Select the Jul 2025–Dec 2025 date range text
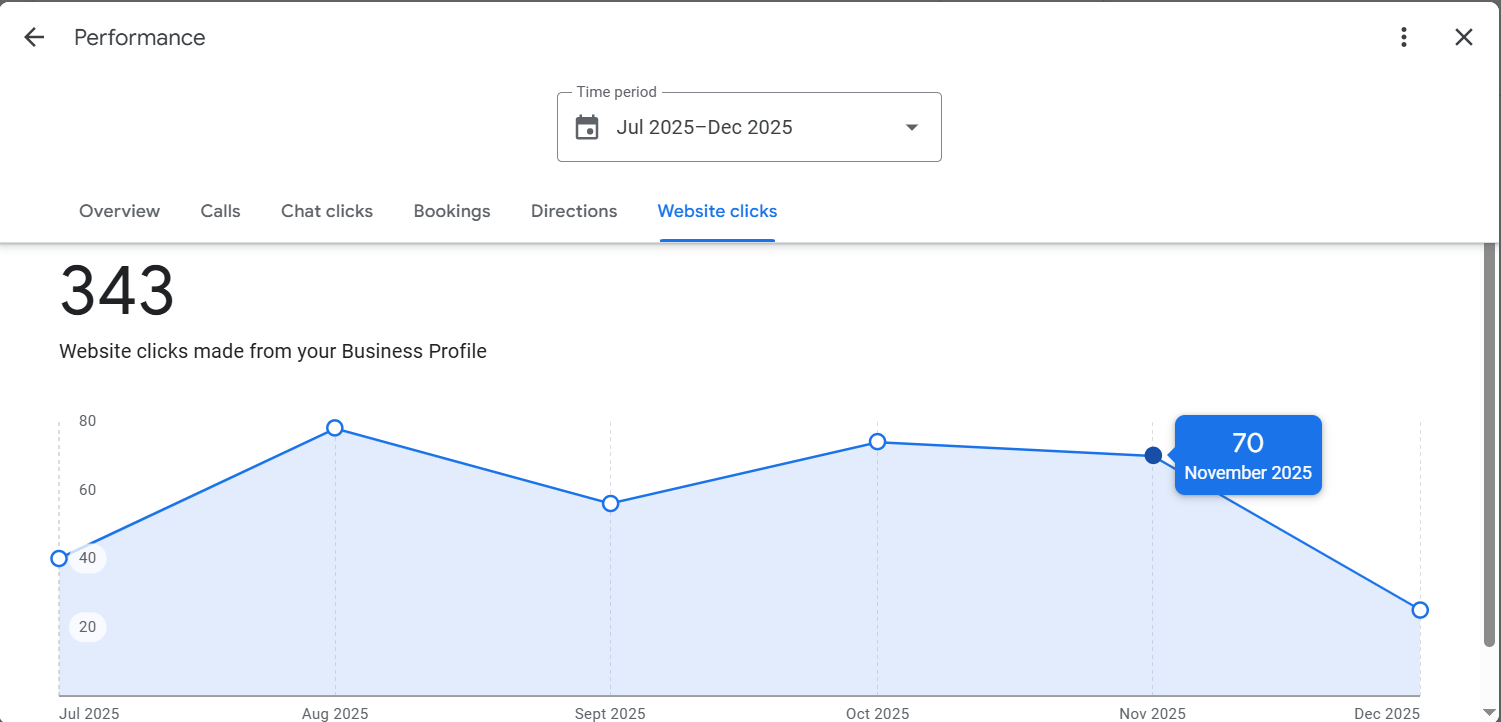This screenshot has width=1501, height=722. [704, 128]
